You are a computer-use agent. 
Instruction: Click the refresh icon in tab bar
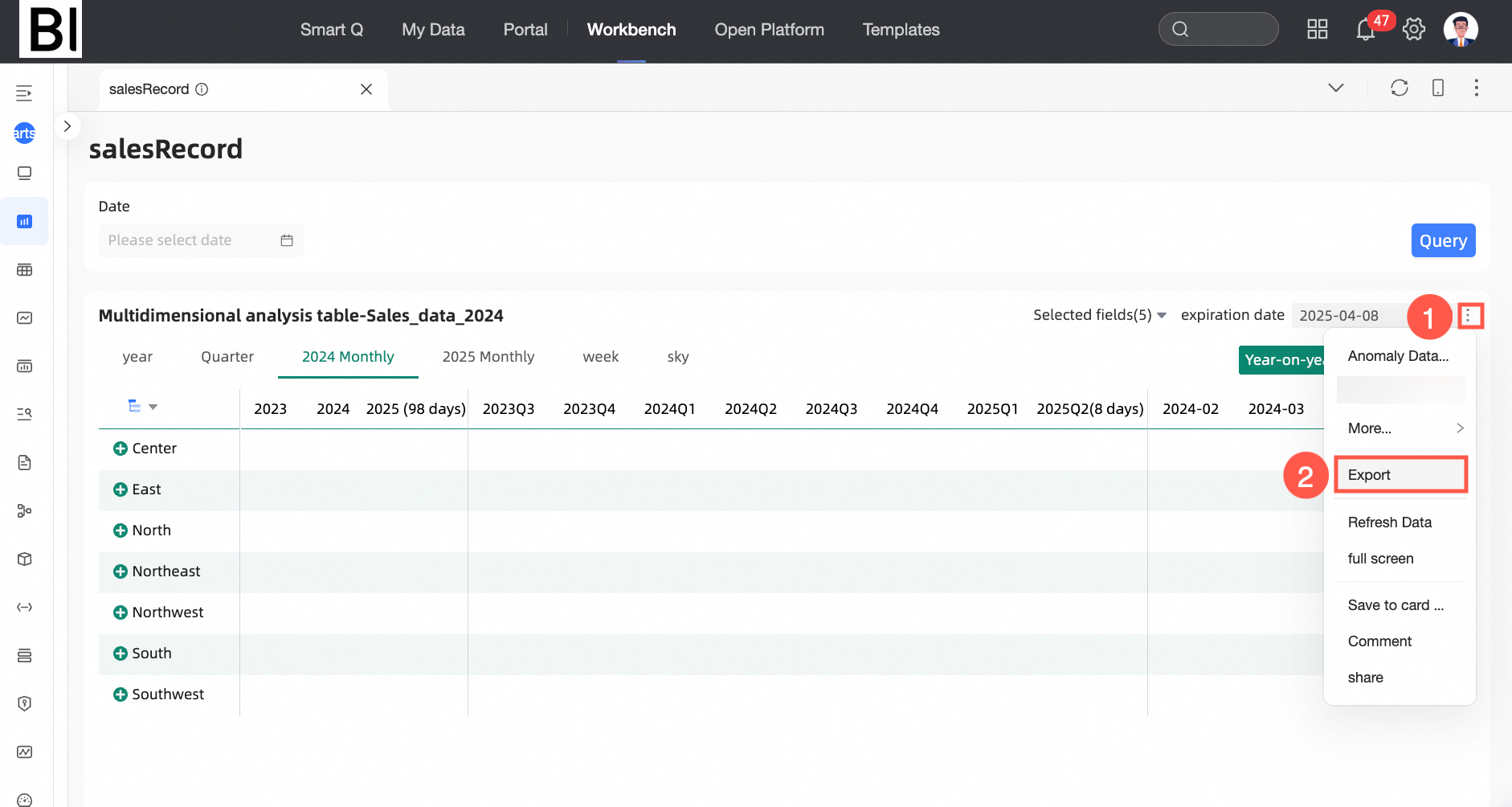coord(1400,88)
